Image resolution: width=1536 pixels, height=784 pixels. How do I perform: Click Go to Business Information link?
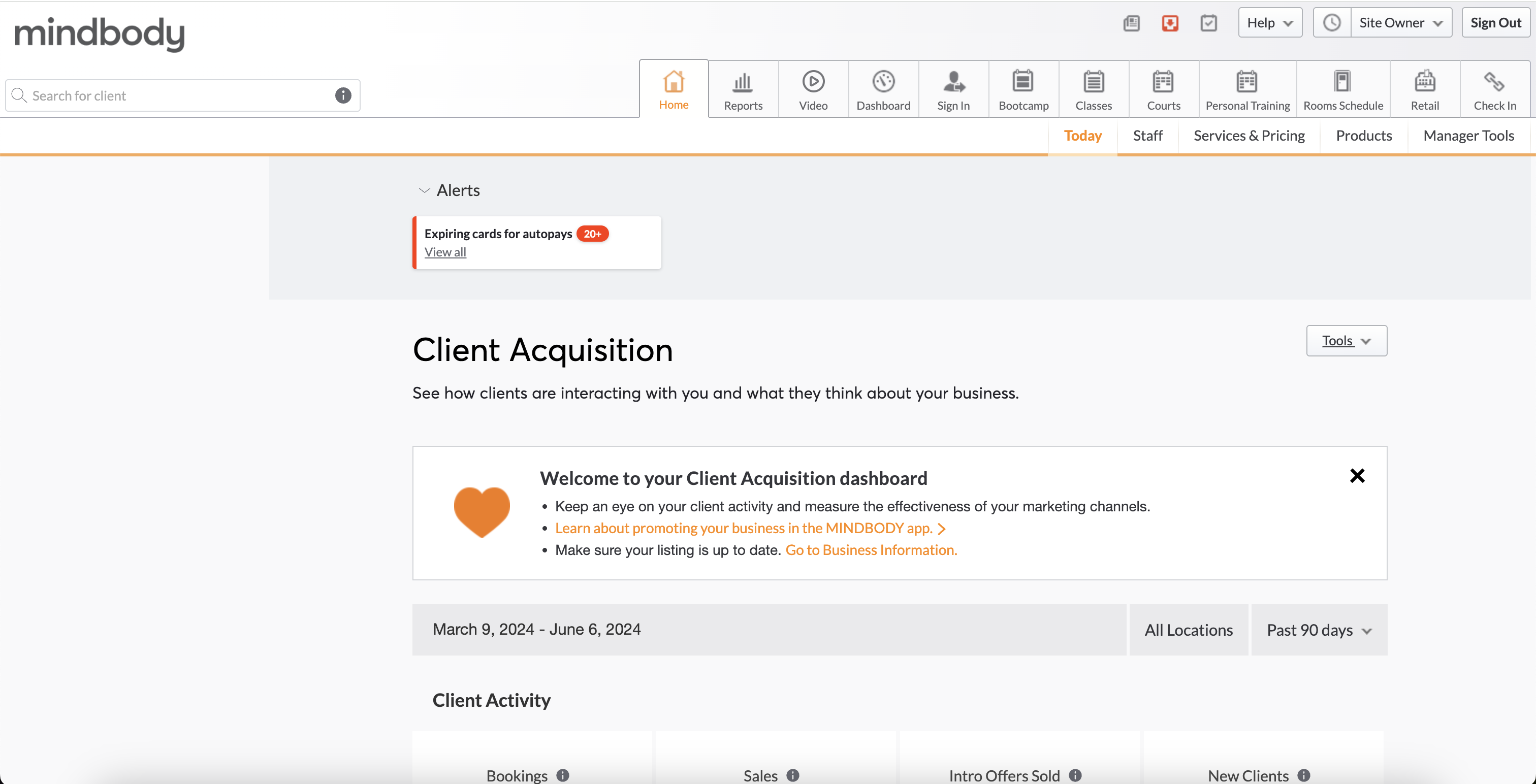871,550
